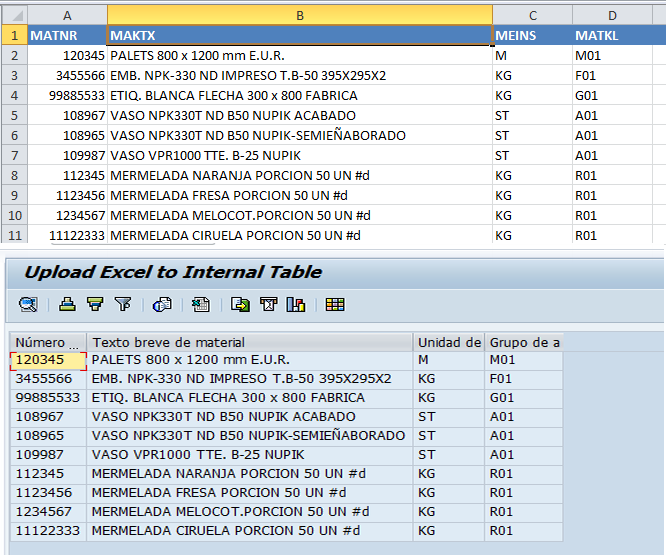The image size is (666, 559).
Task: Click the MEINS header cell in Excel
Action: (x=533, y=35)
